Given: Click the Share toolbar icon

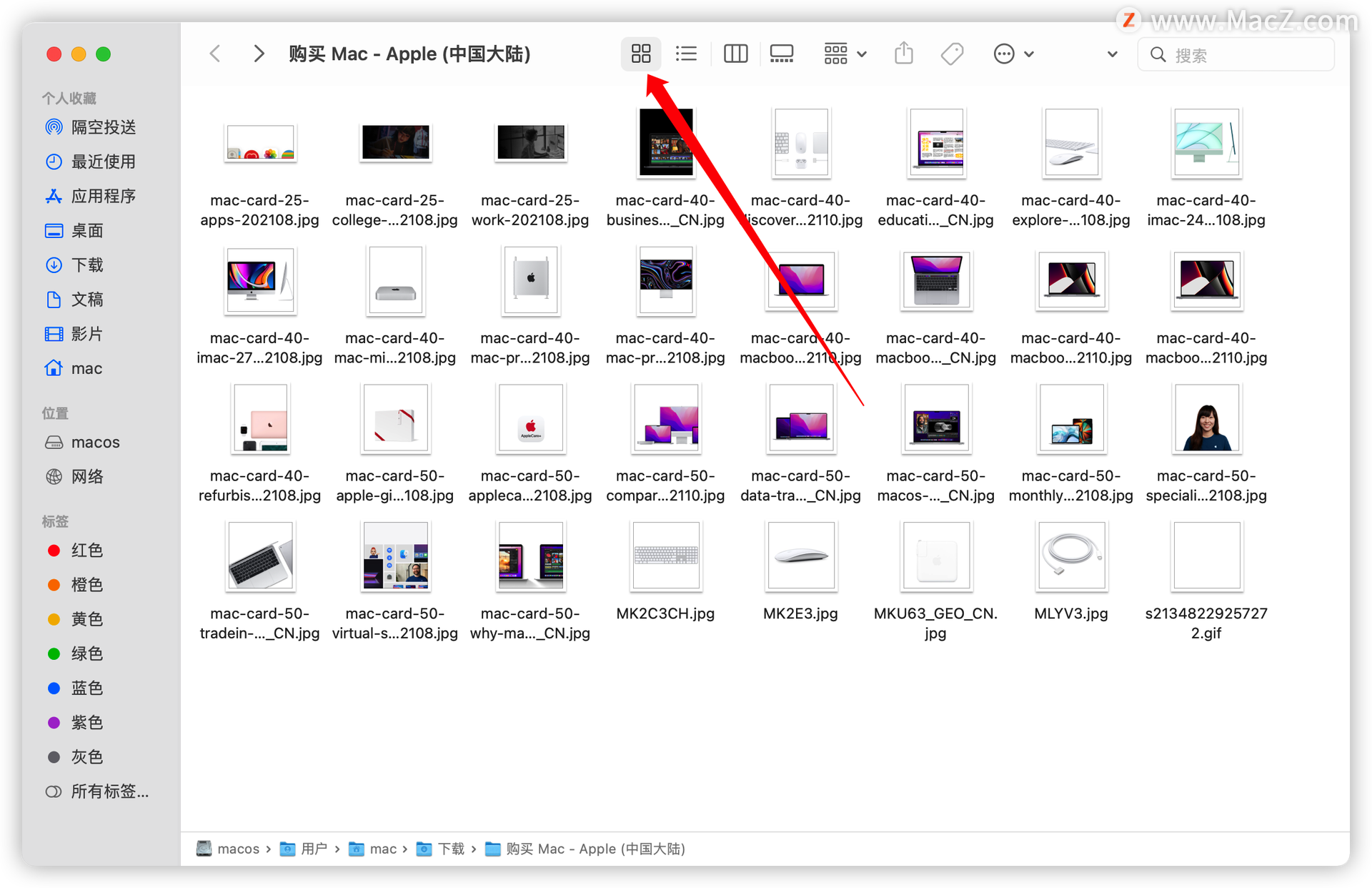Looking at the screenshot, I should click(x=904, y=54).
